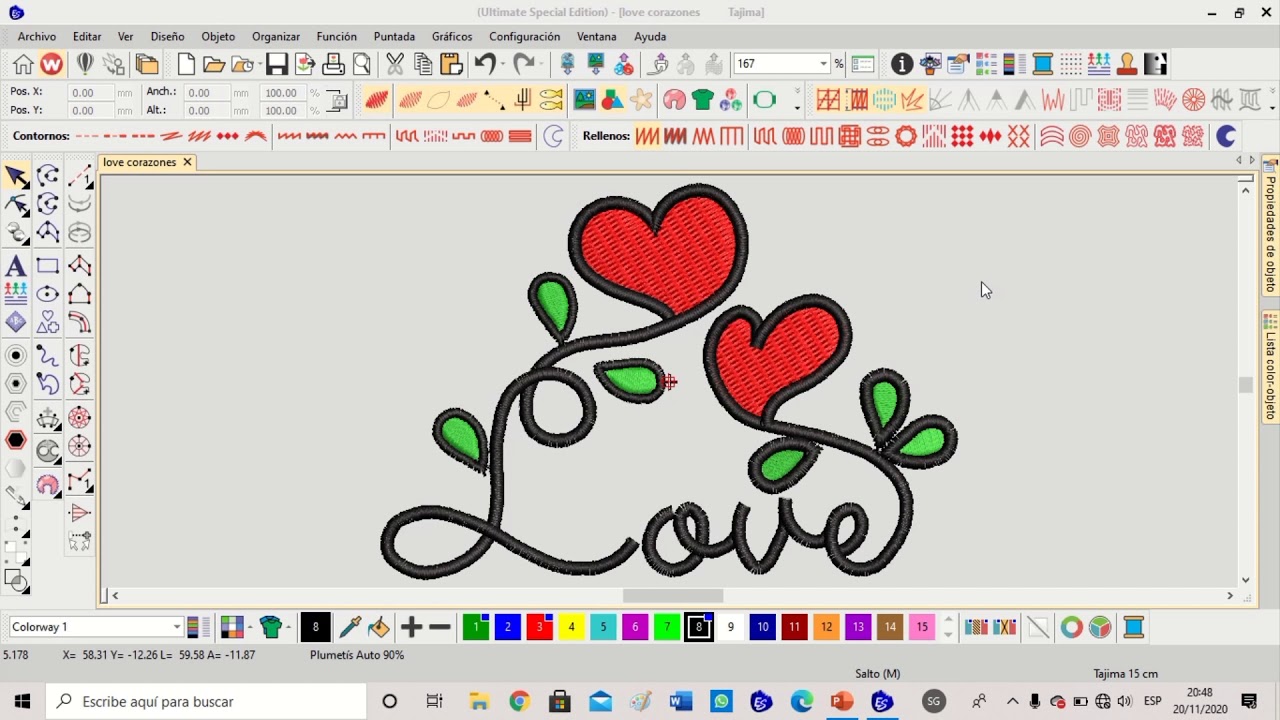Select the arrow selection tool

pyautogui.click(x=16, y=177)
